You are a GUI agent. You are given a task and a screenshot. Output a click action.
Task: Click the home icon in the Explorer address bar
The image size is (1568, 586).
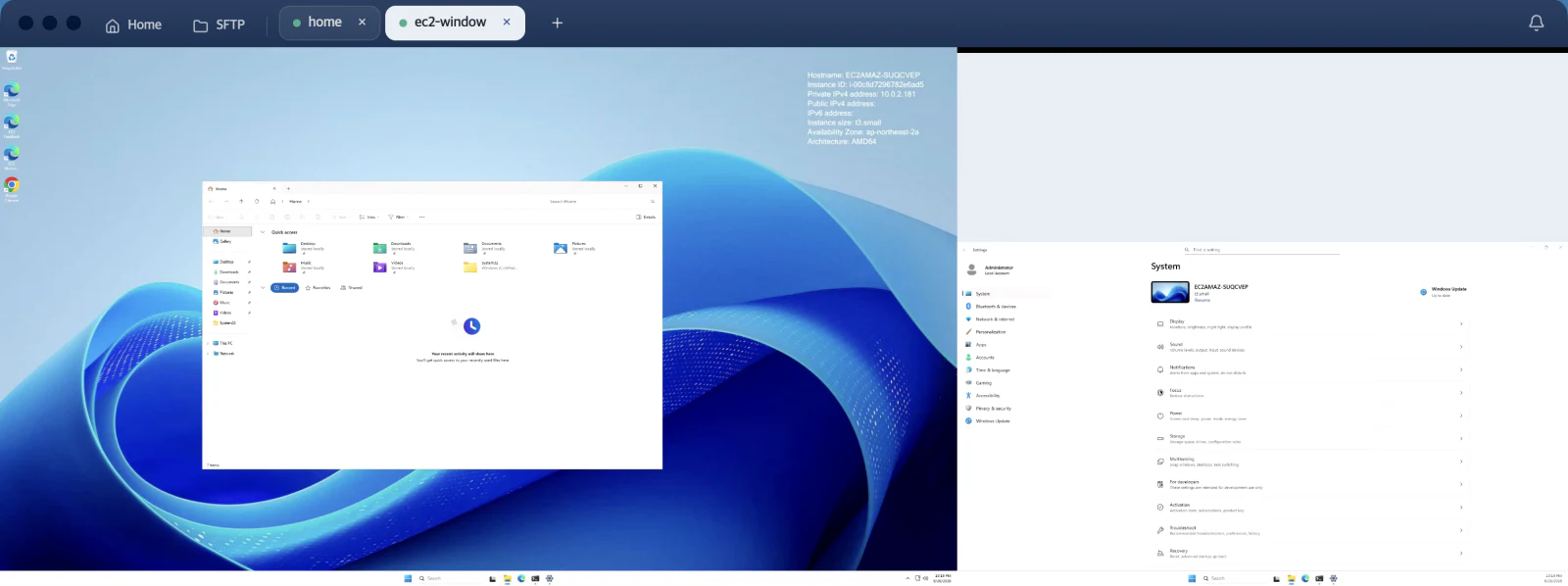coord(272,201)
